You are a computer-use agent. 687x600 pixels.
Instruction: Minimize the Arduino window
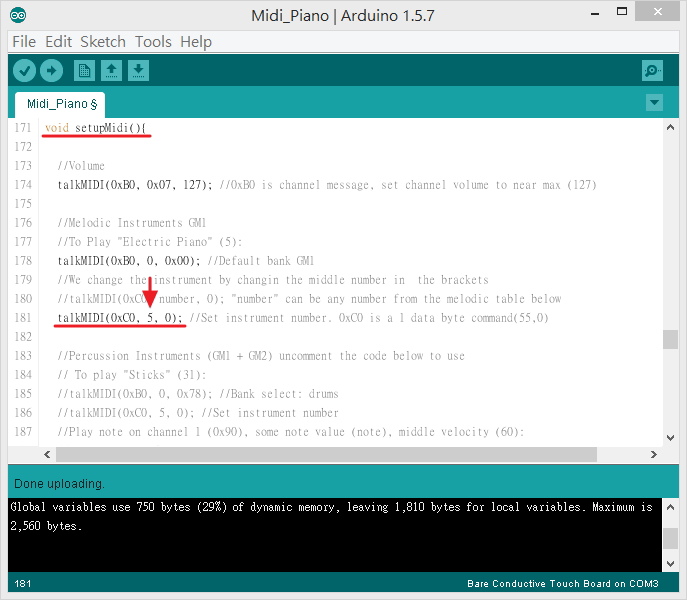(x=595, y=13)
